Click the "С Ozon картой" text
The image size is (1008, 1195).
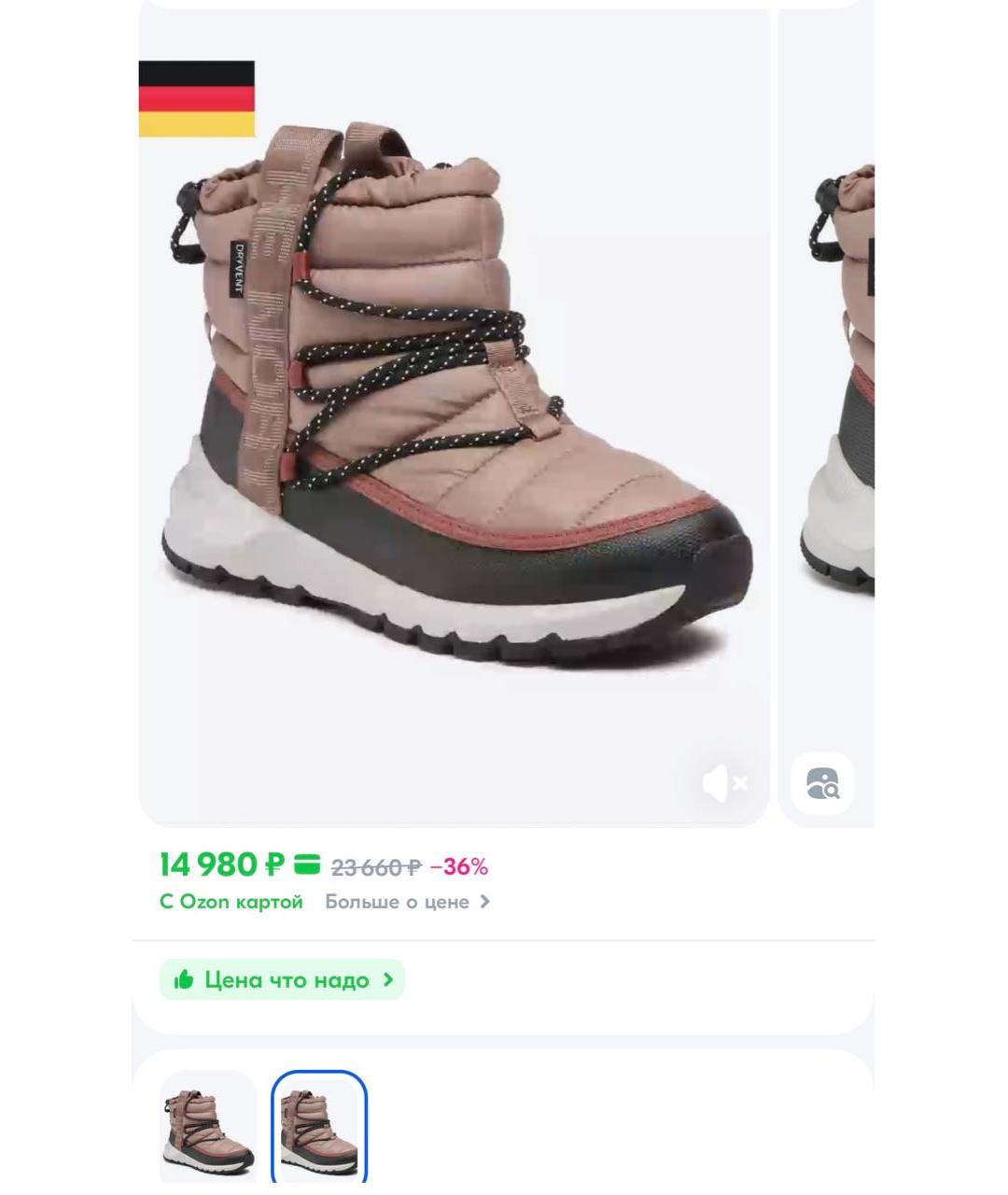[231, 902]
